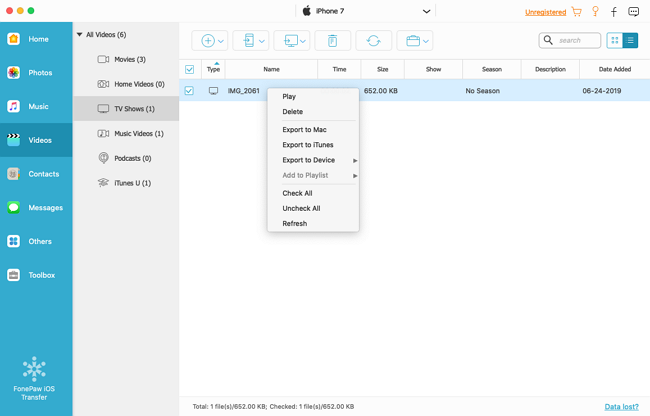
Task: Expand the Add button dropdown arrow
Action: (221, 41)
